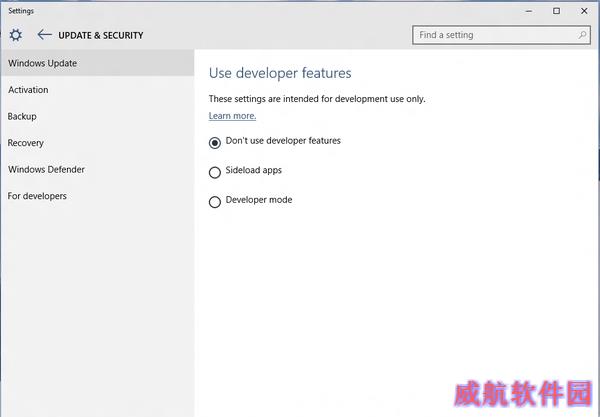This screenshot has width=600, height=417.
Task: Select Don't use developer features option
Action: (x=215, y=143)
